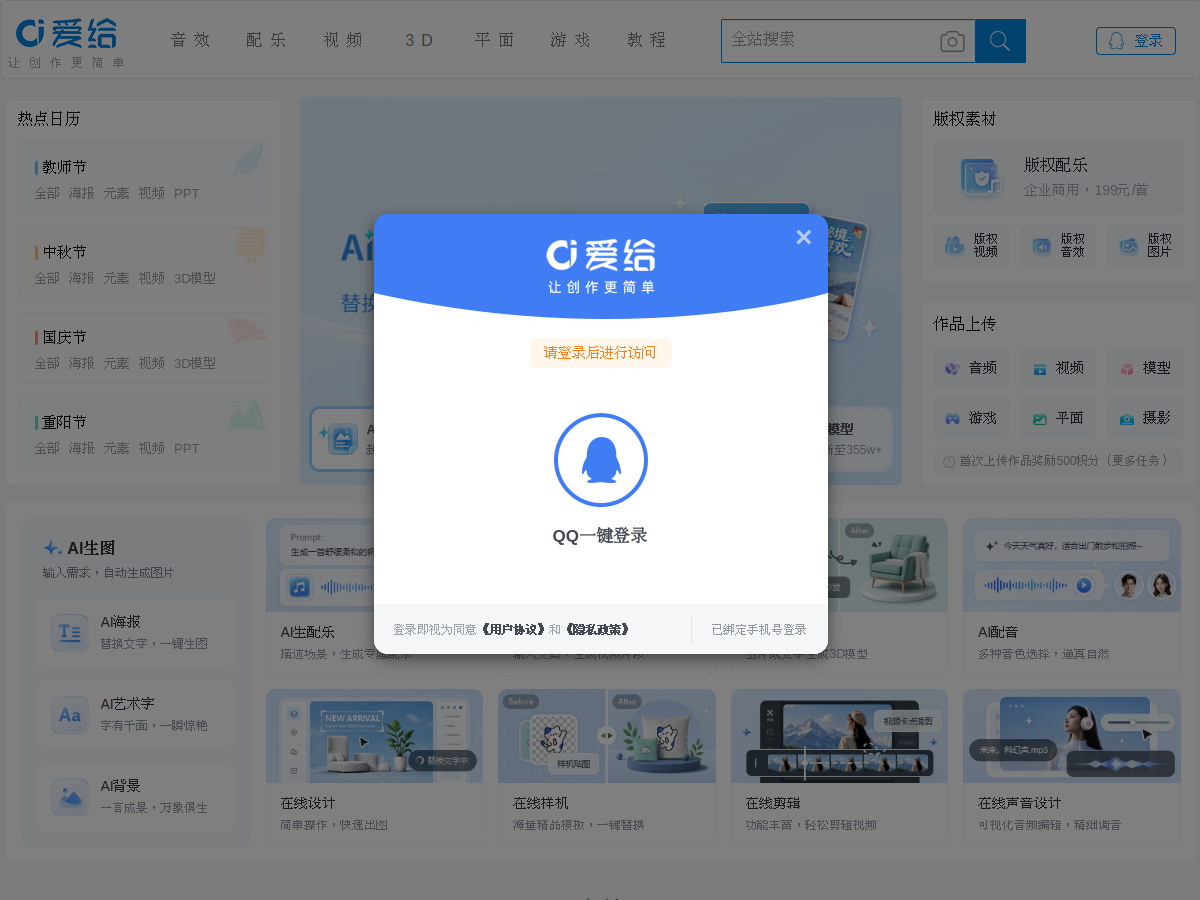Open the 隐私政策 link
1200x900 pixels.
click(x=597, y=629)
